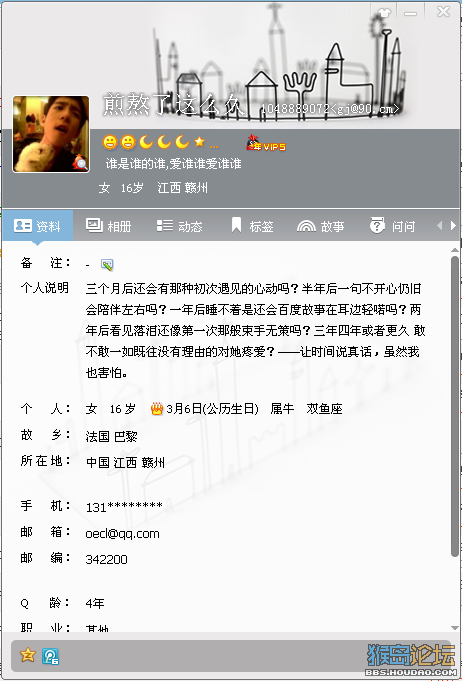Open the 问问 tab
This screenshot has height=681, width=462.
click(x=392, y=226)
